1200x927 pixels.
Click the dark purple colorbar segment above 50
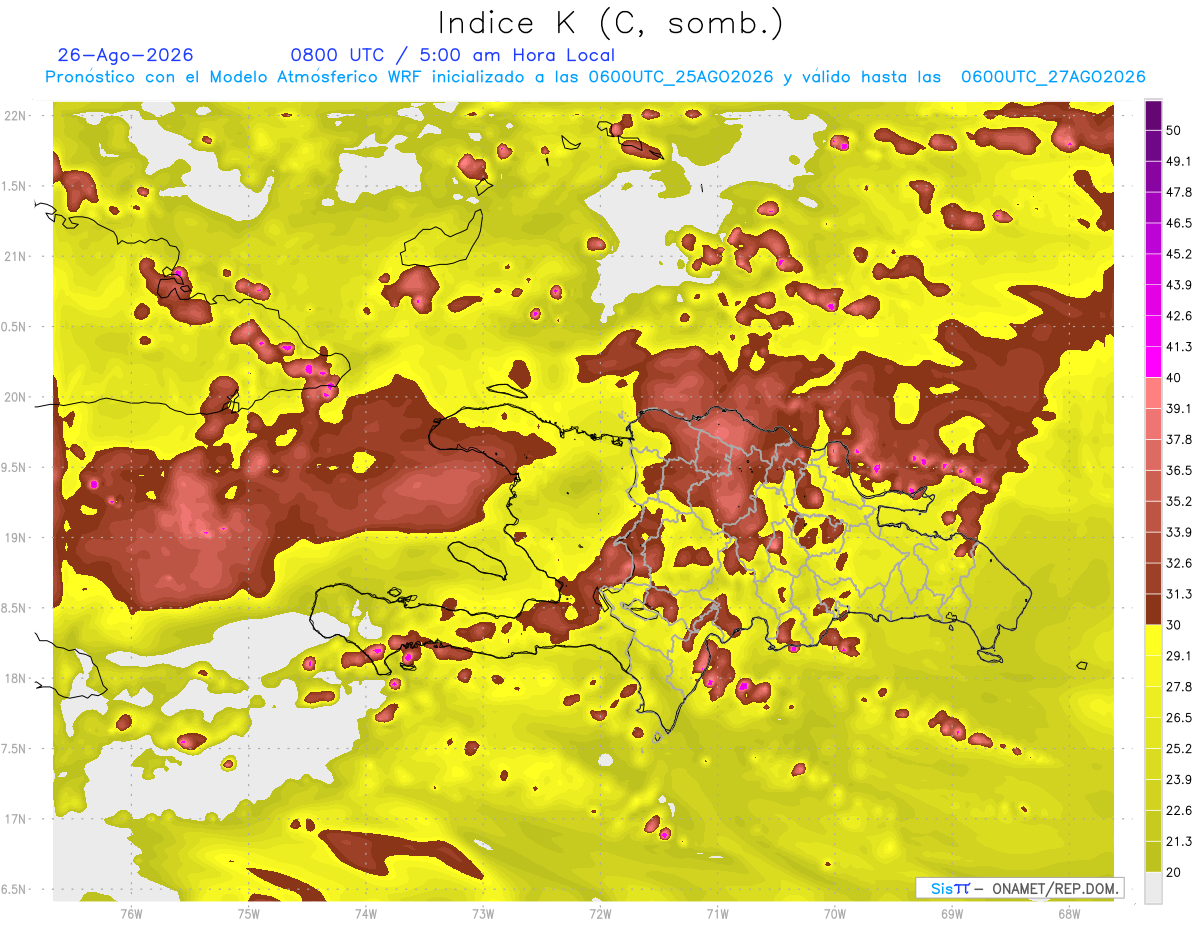(x=1153, y=115)
